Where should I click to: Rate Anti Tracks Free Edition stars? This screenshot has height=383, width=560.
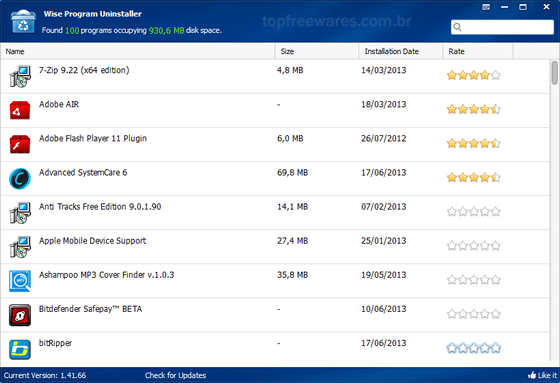point(474,212)
